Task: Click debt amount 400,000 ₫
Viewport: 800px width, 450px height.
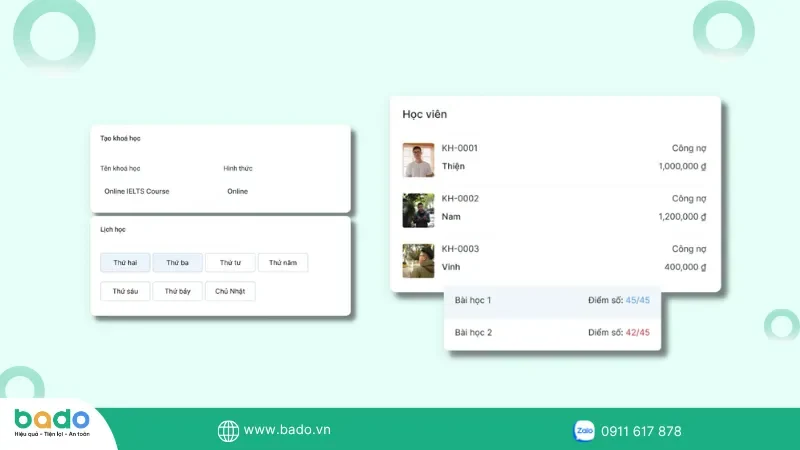Action: 685,267
